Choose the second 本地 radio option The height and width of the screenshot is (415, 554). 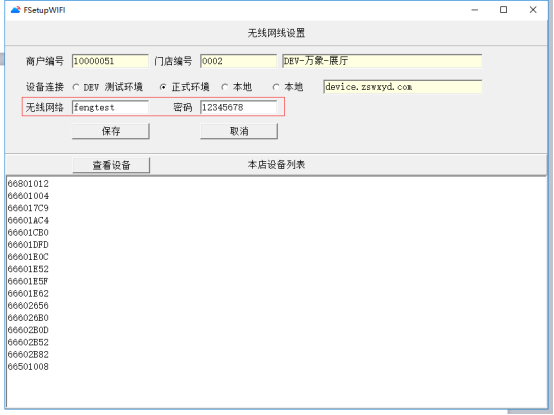click(x=276, y=87)
